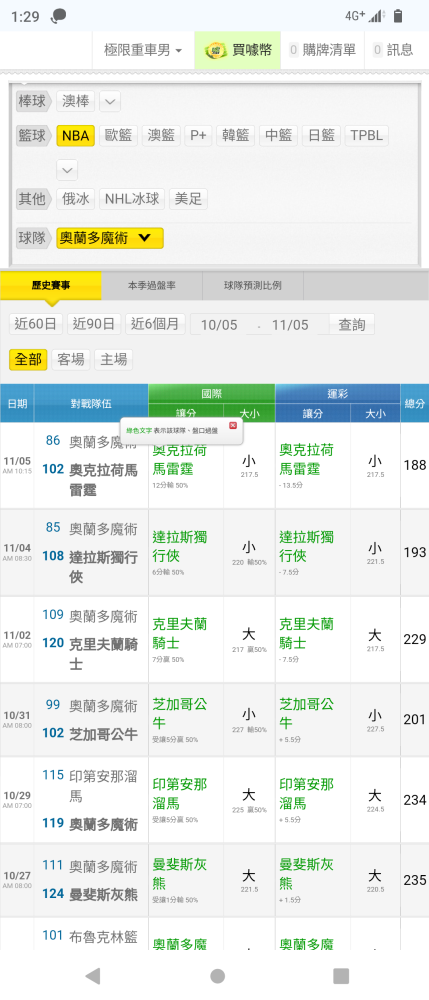Select 美足 football league
Viewport: 429px width, 1000px height.
click(x=188, y=199)
